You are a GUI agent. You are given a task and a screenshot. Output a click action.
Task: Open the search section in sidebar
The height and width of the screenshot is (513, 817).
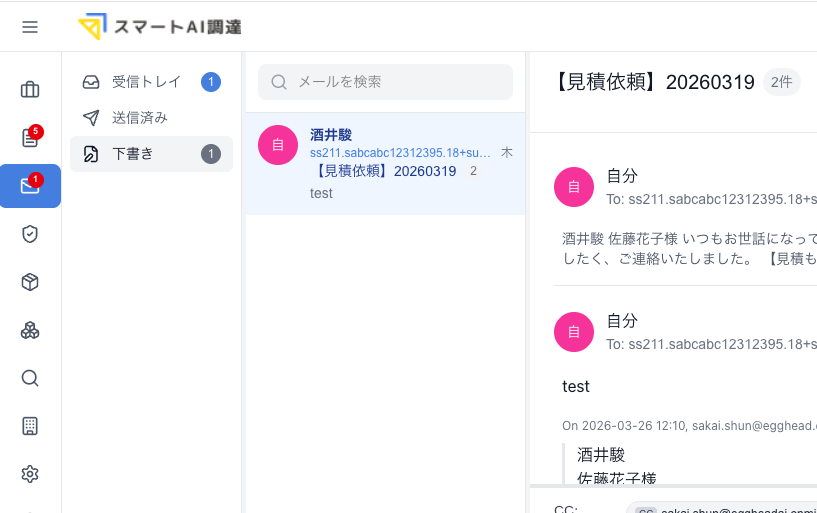(x=30, y=378)
